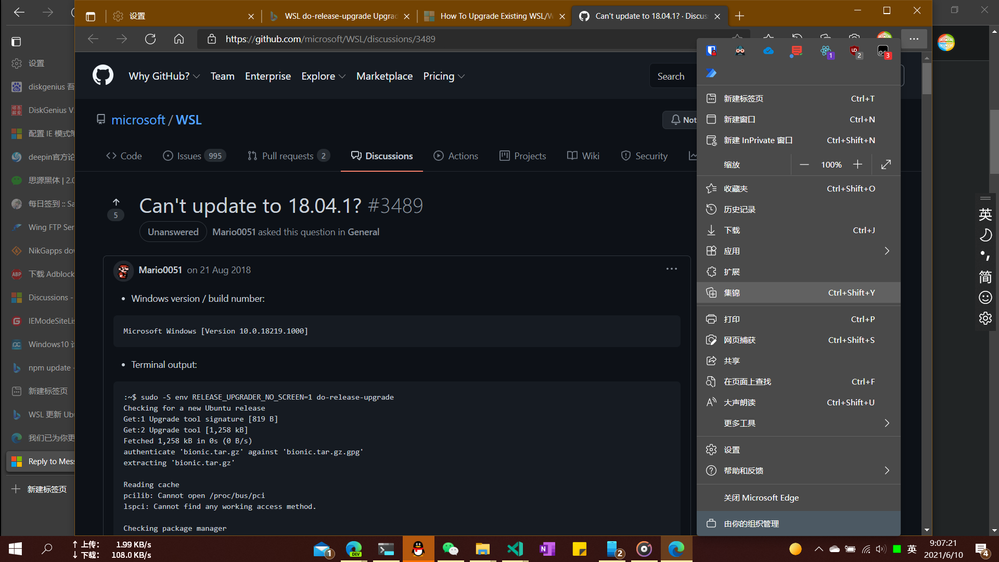The image size is (999, 562).
Task: Open the Marketplace link
Action: tap(384, 76)
